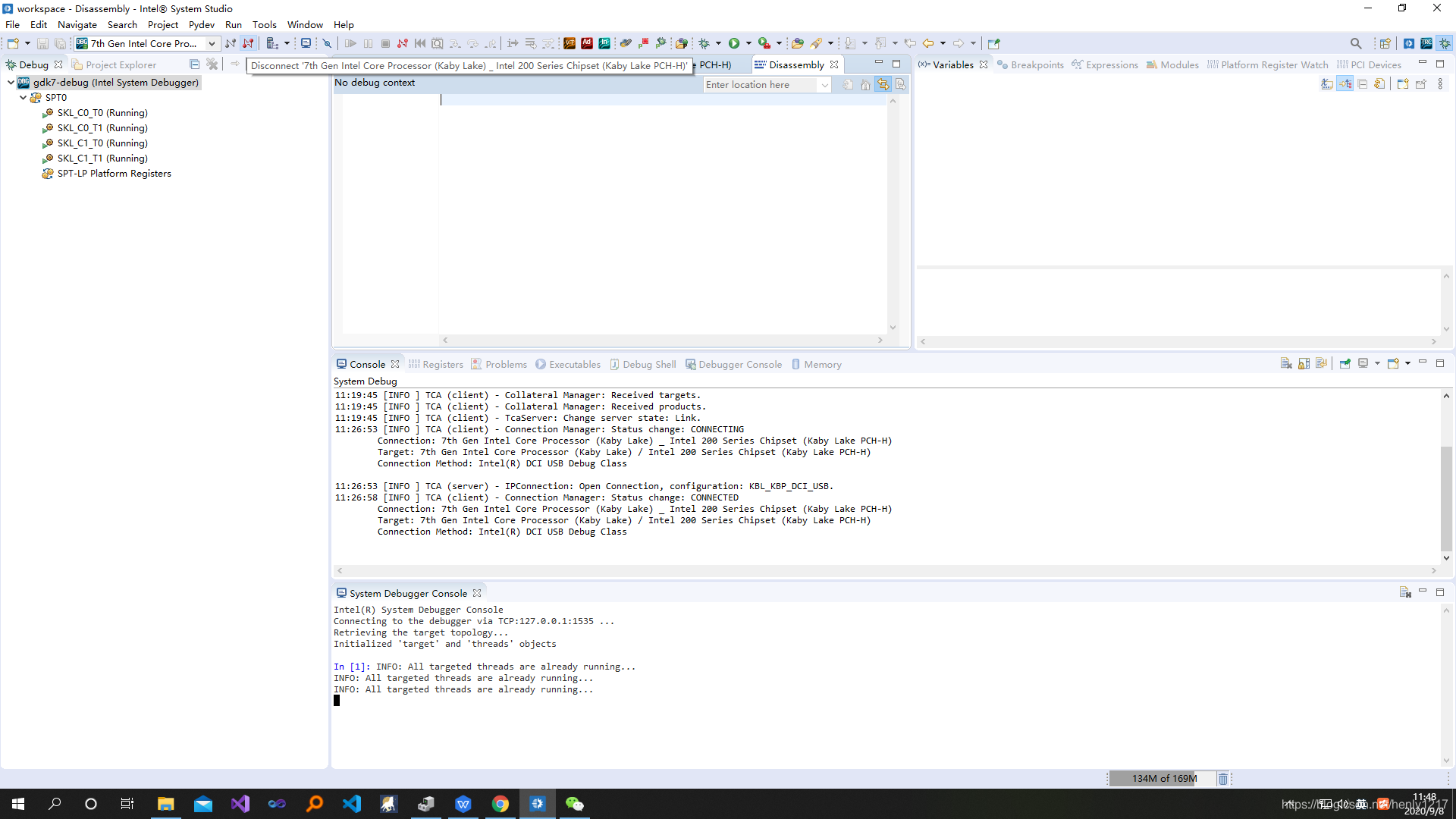Run garbage collector trash icon
This screenshot has height=819, width=1456.
[1222, 779]
